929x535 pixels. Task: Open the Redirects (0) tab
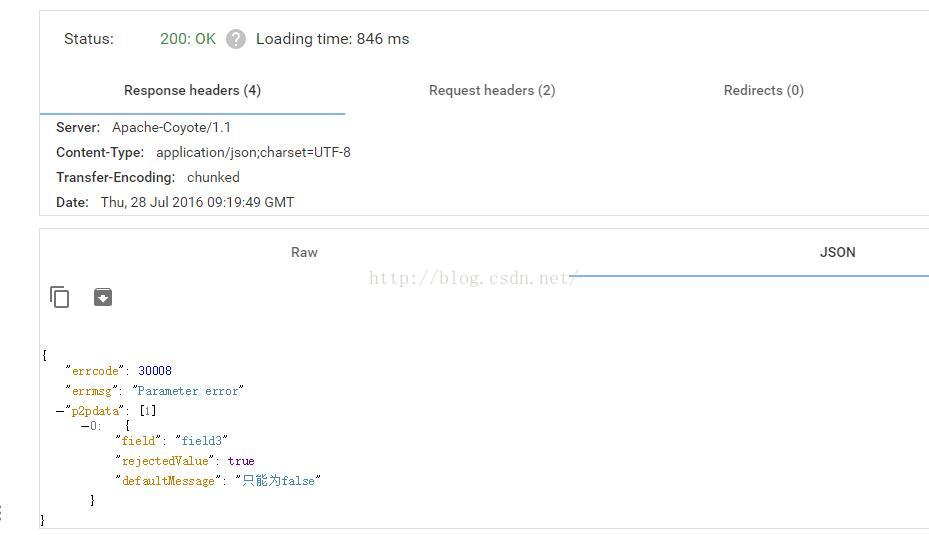pos(764,90)
